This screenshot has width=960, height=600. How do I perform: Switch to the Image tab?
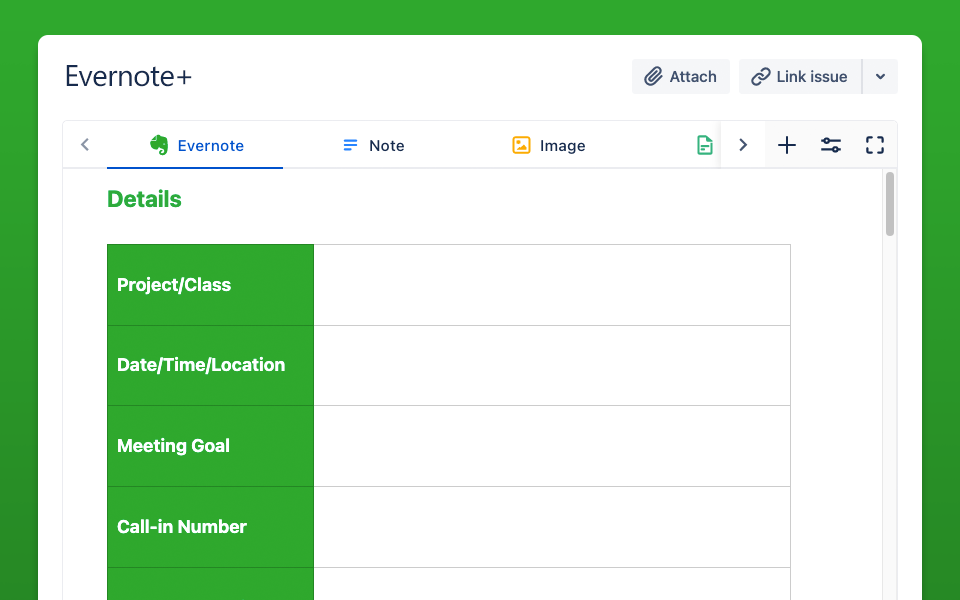point(549,145)
